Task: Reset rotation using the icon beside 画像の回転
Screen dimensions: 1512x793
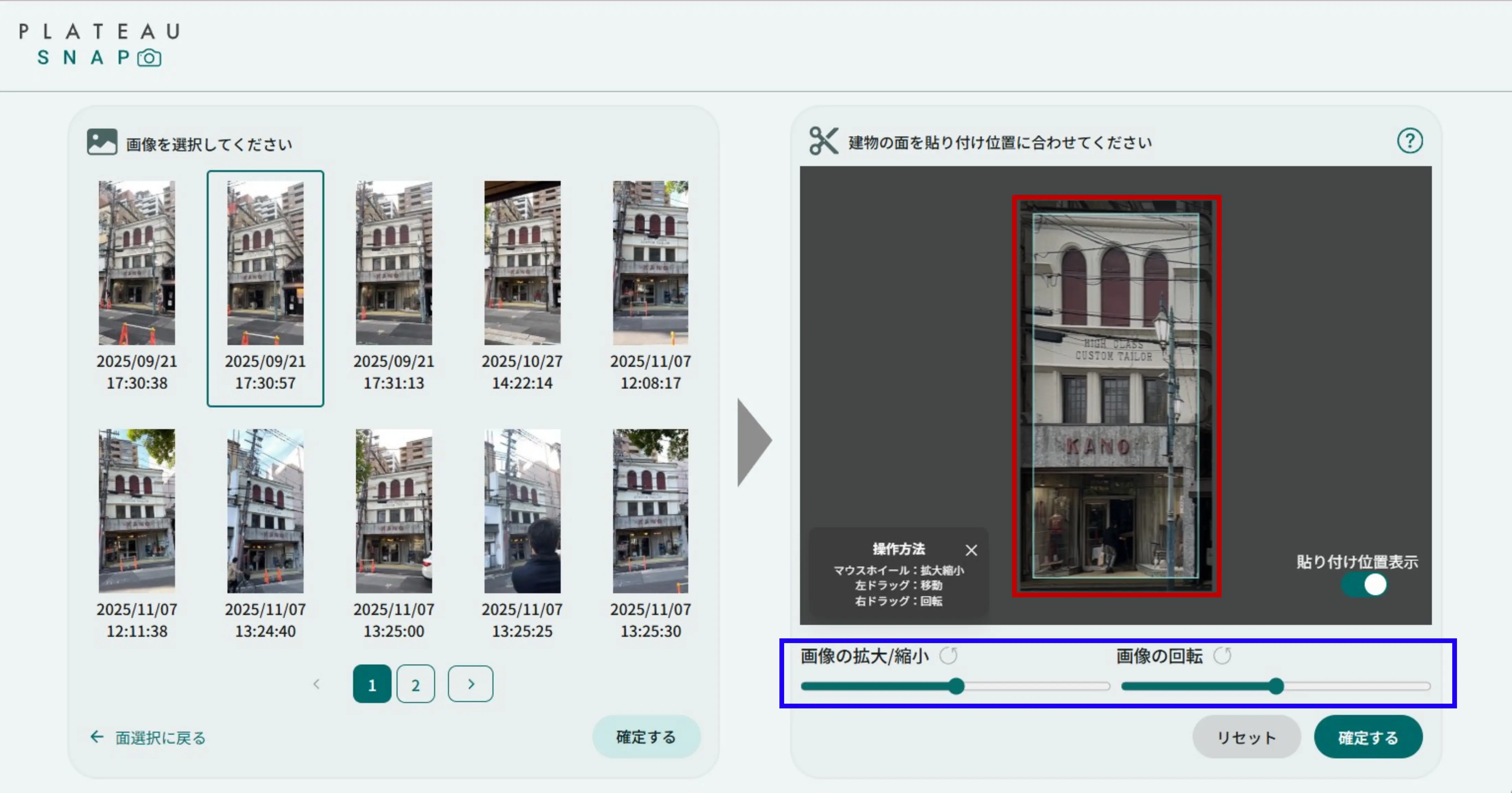Action: (x=1223, y=656)
